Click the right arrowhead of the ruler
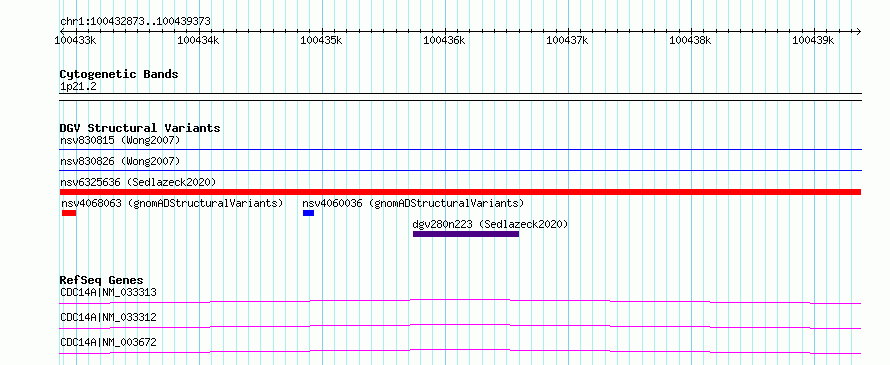 (858, 31)
